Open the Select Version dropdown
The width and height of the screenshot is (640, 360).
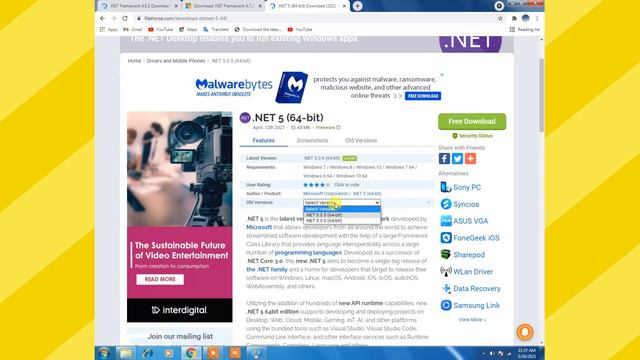coord(342,202)
